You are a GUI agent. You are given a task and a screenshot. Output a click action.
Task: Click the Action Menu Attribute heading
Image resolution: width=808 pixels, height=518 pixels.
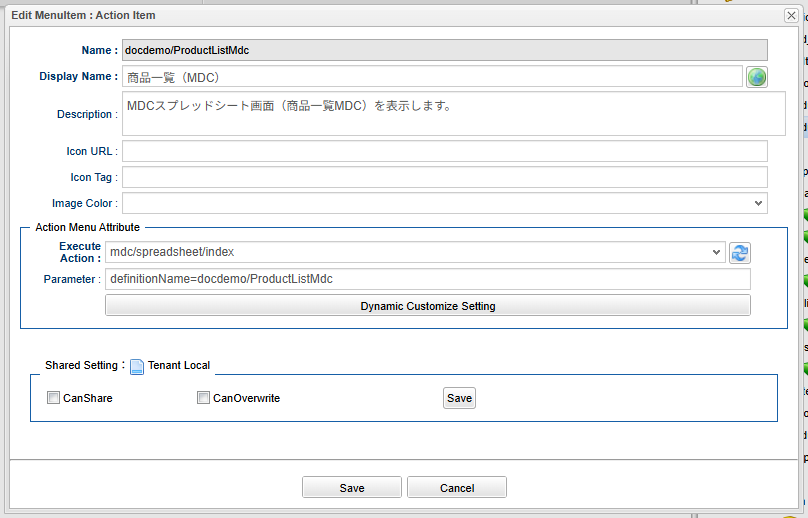[x=88, y=227]
